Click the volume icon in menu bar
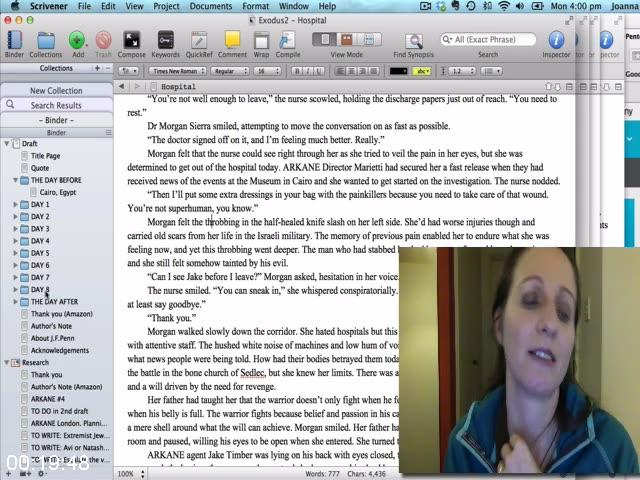Viewport: 640px width, 480px height. click(x=520, y=6)
